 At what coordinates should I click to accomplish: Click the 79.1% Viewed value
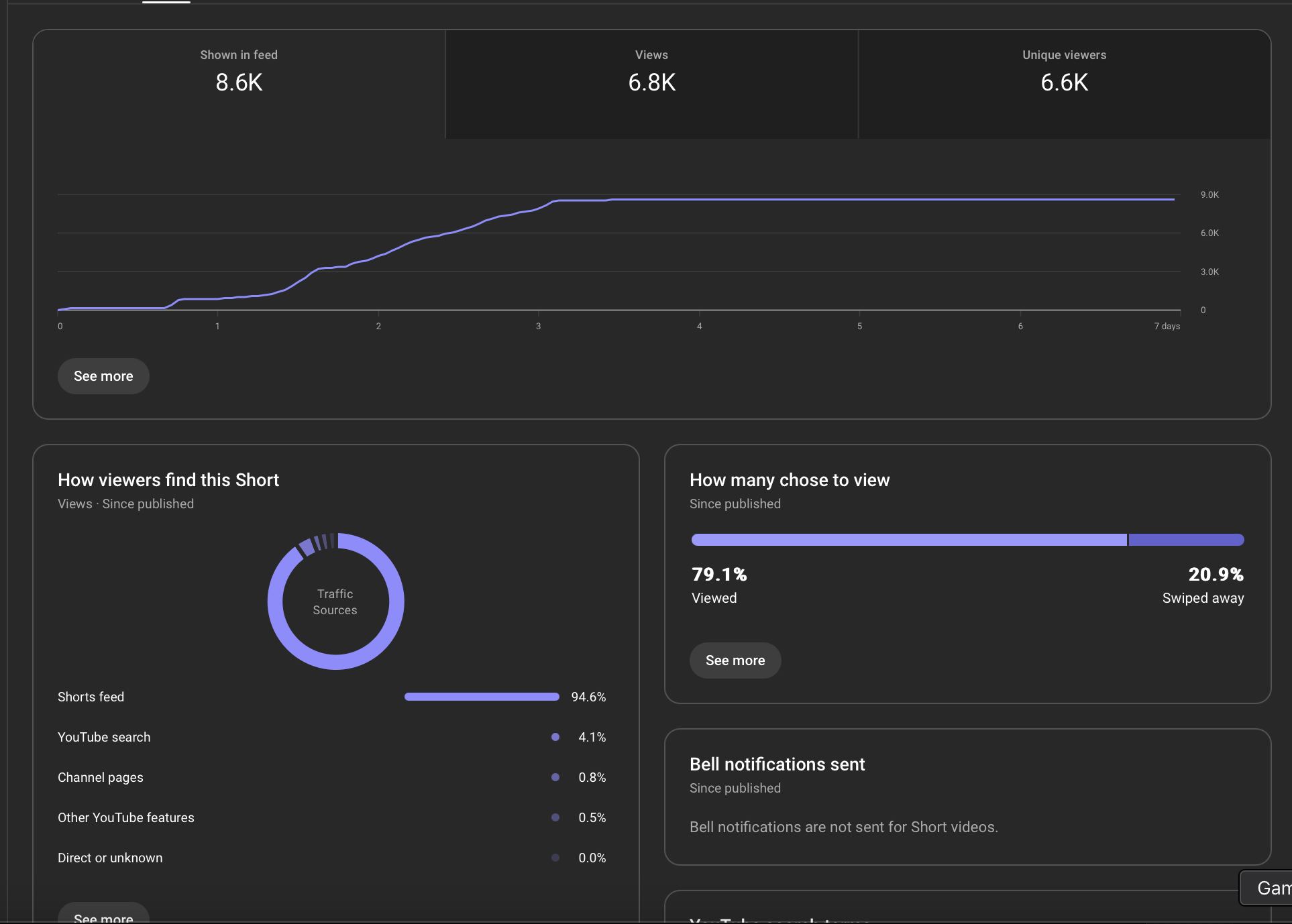tap(719, 575)
